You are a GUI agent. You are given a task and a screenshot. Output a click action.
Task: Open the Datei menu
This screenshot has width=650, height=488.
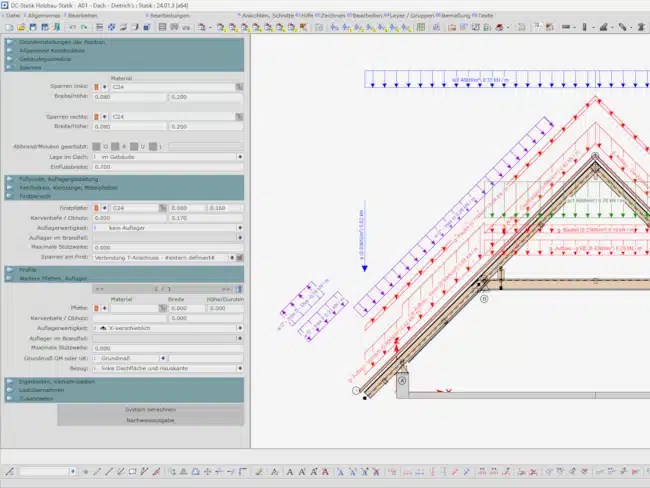[x=13, y=15]
